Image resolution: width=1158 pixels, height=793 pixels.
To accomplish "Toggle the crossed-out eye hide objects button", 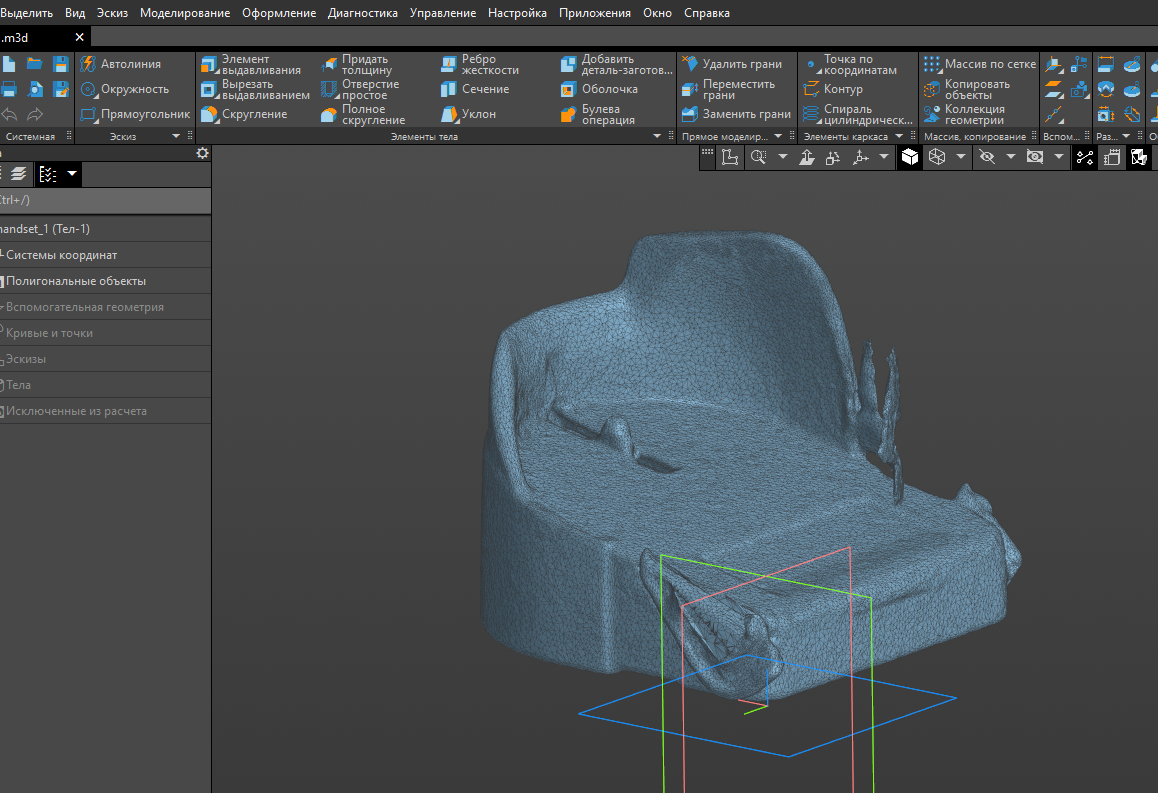I will click(x=987, y=157).
